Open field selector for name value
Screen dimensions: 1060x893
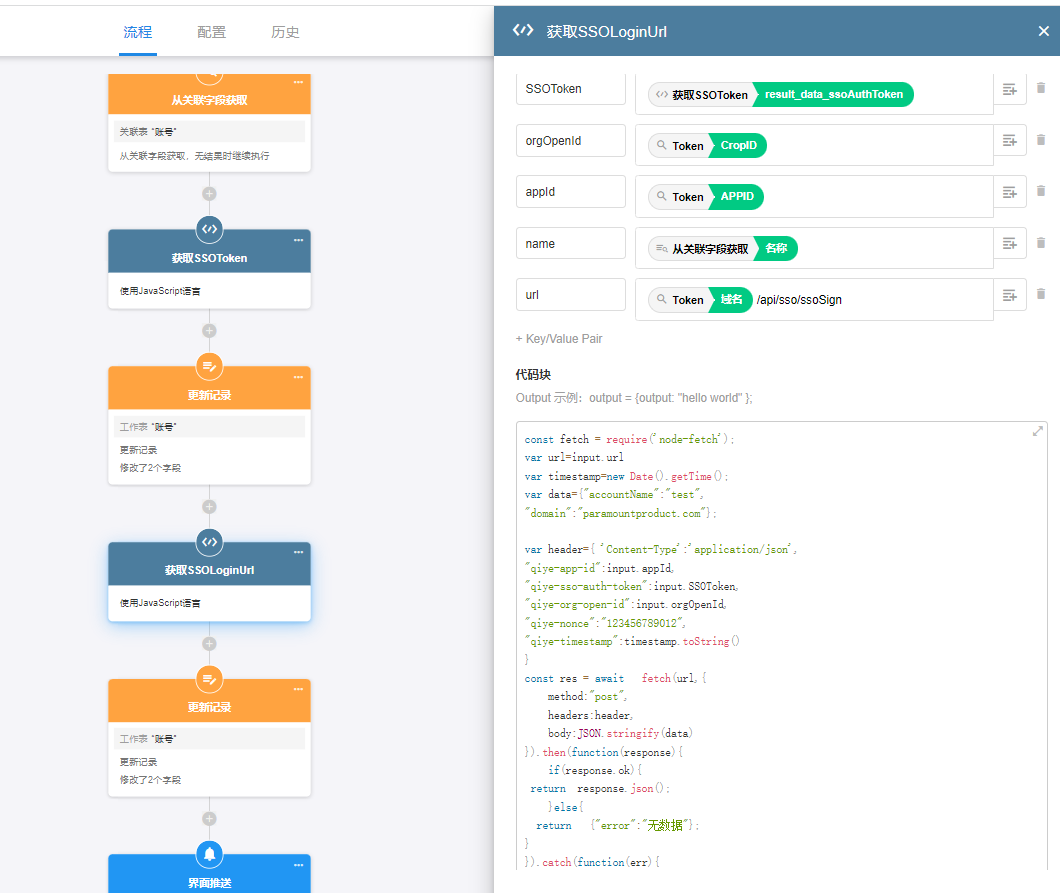pyautogui.click(x=1010, y=243)
